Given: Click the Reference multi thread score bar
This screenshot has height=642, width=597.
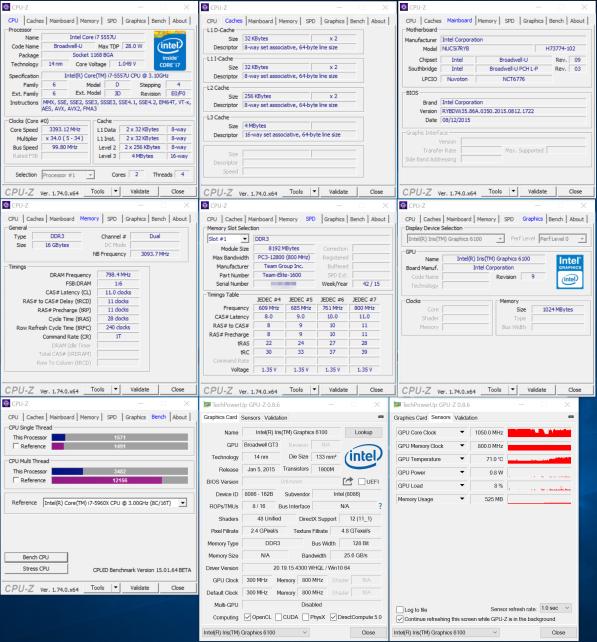Looking at the screenshot, I should tap(120, 480).
